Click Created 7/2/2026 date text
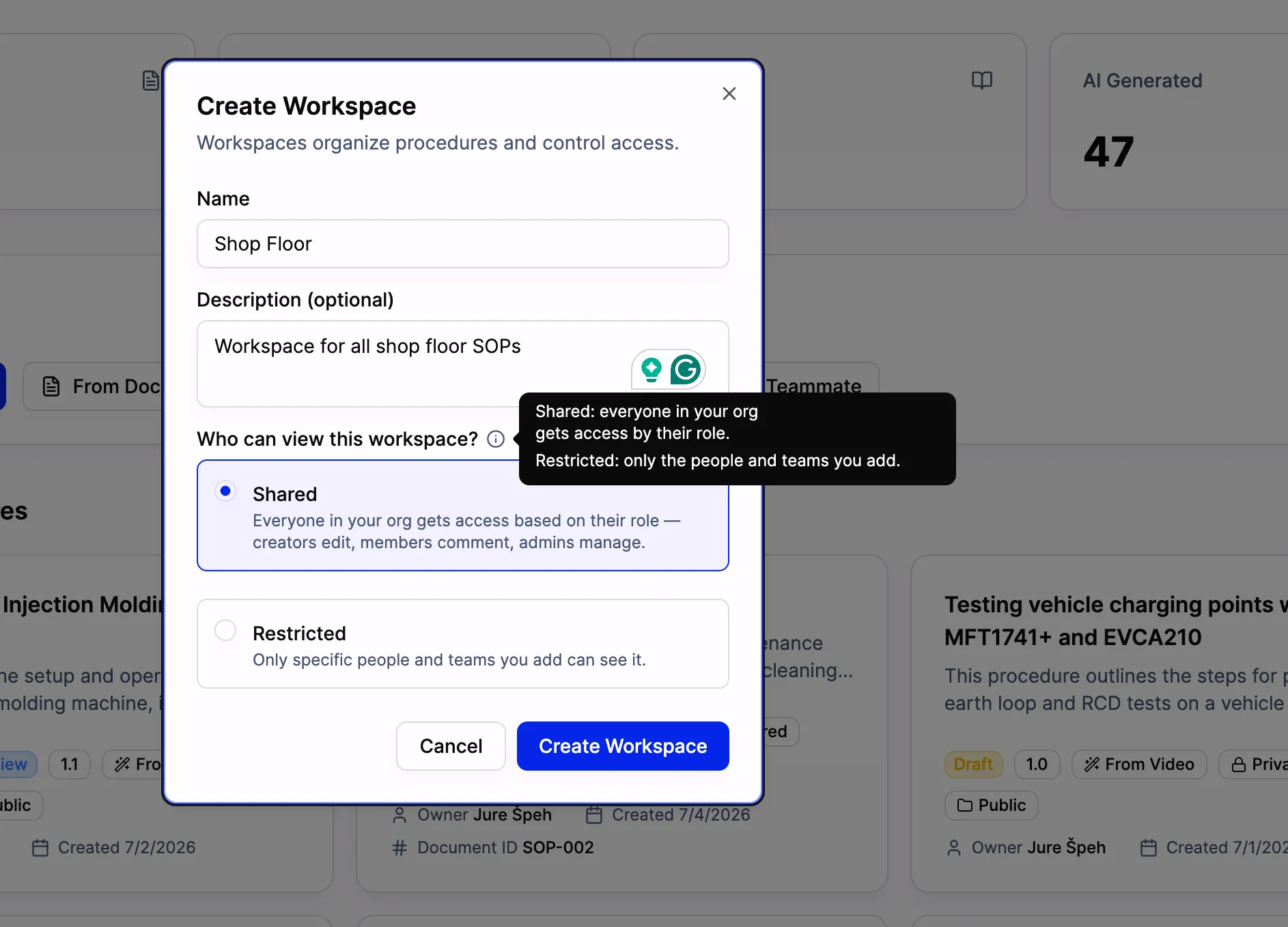 click(x=126, y=847)
